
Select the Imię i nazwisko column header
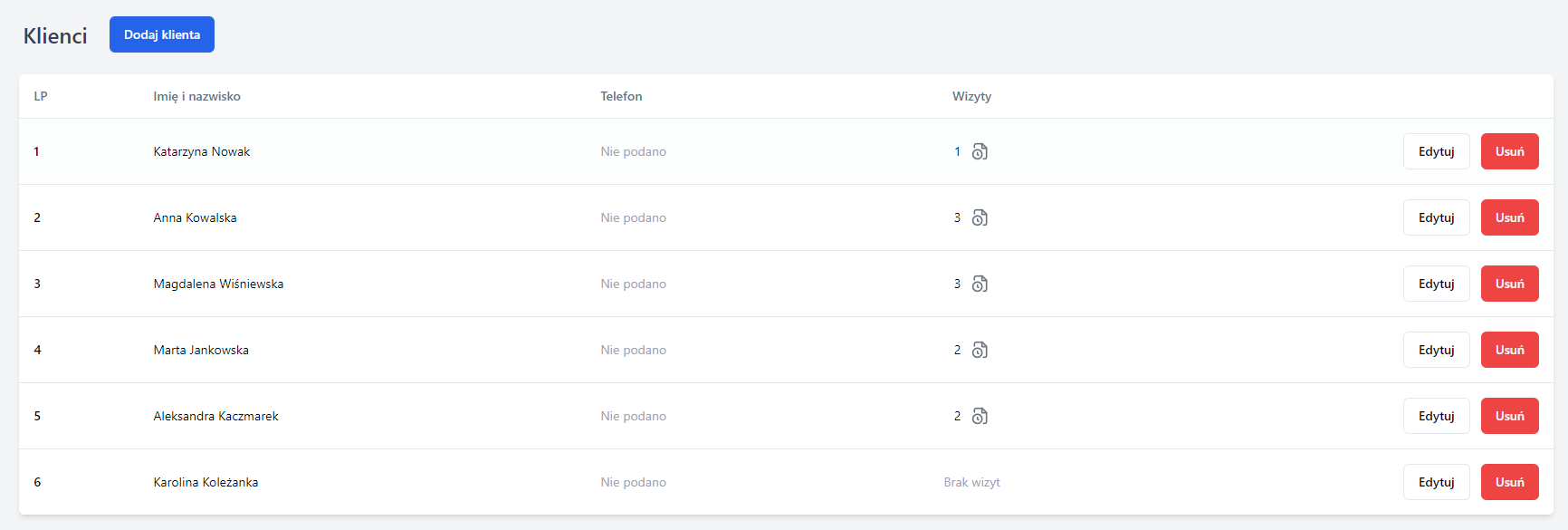click(x=196, y=96)
